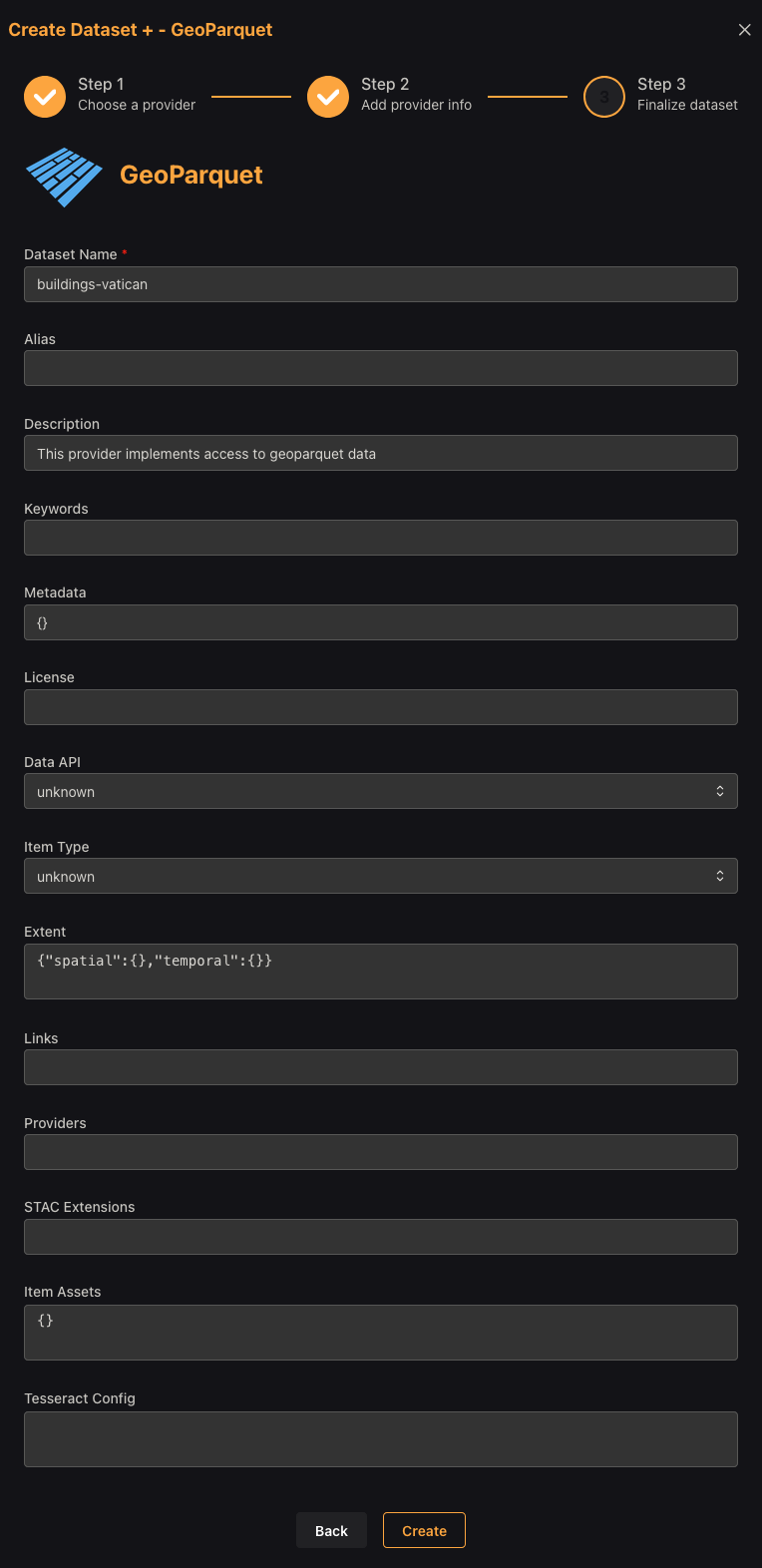The width and height of the screenshot is (762, 1568).
Task: Go to Step 1 Choose a provider
Action: click(137, 95)
